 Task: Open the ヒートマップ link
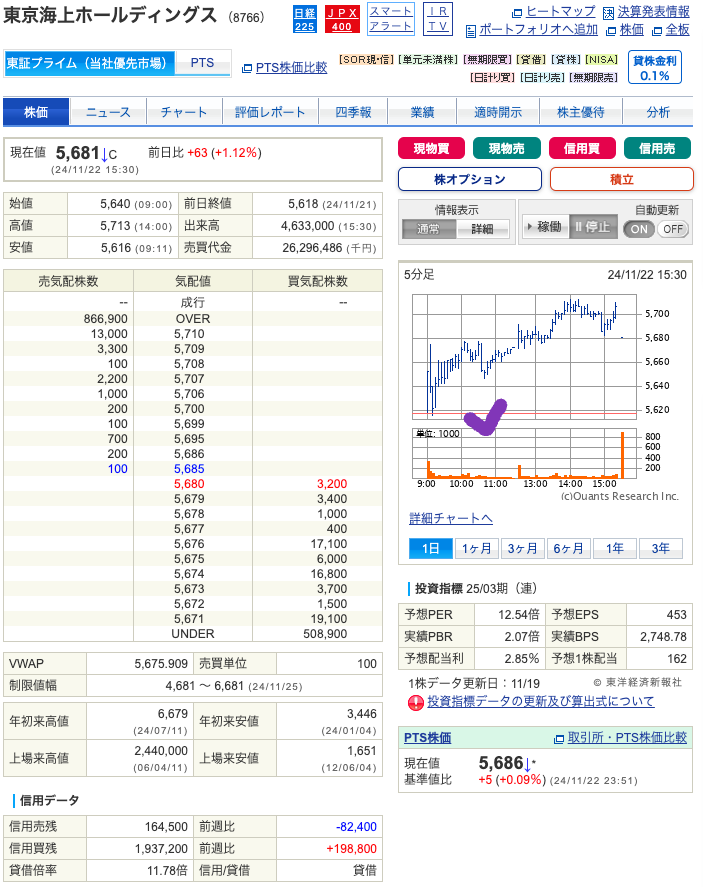(x=554, y=12)
